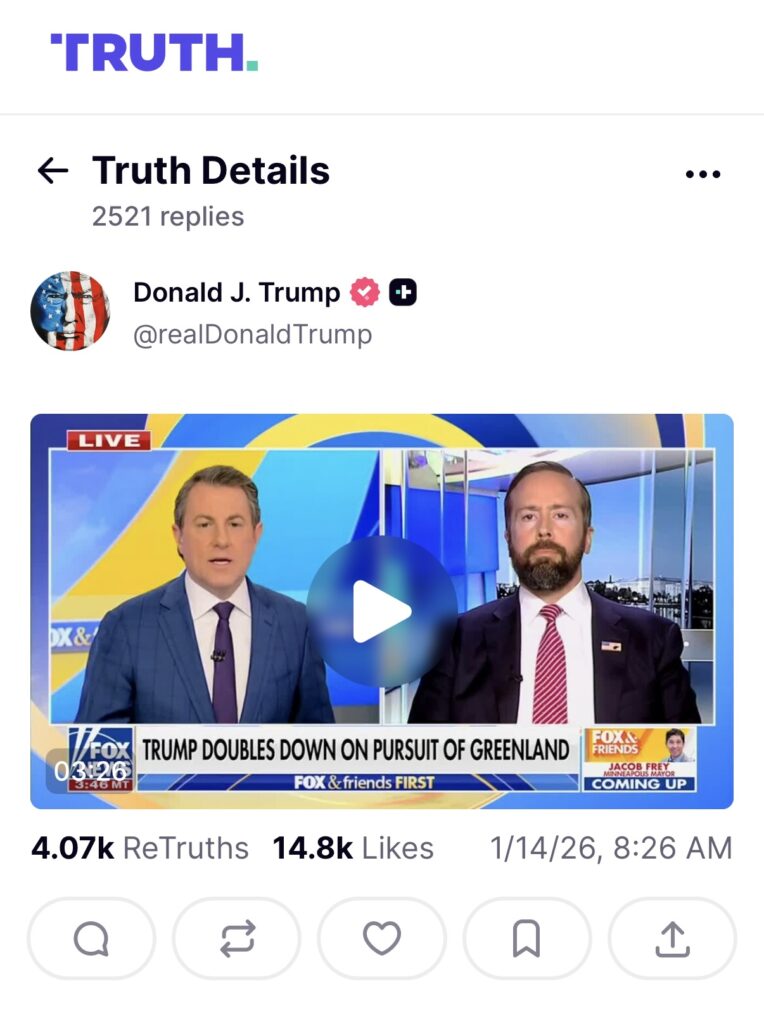This screenshot has width=764, height=1024.
Task: Go back using the left arrow
Action: click(53, 171)
